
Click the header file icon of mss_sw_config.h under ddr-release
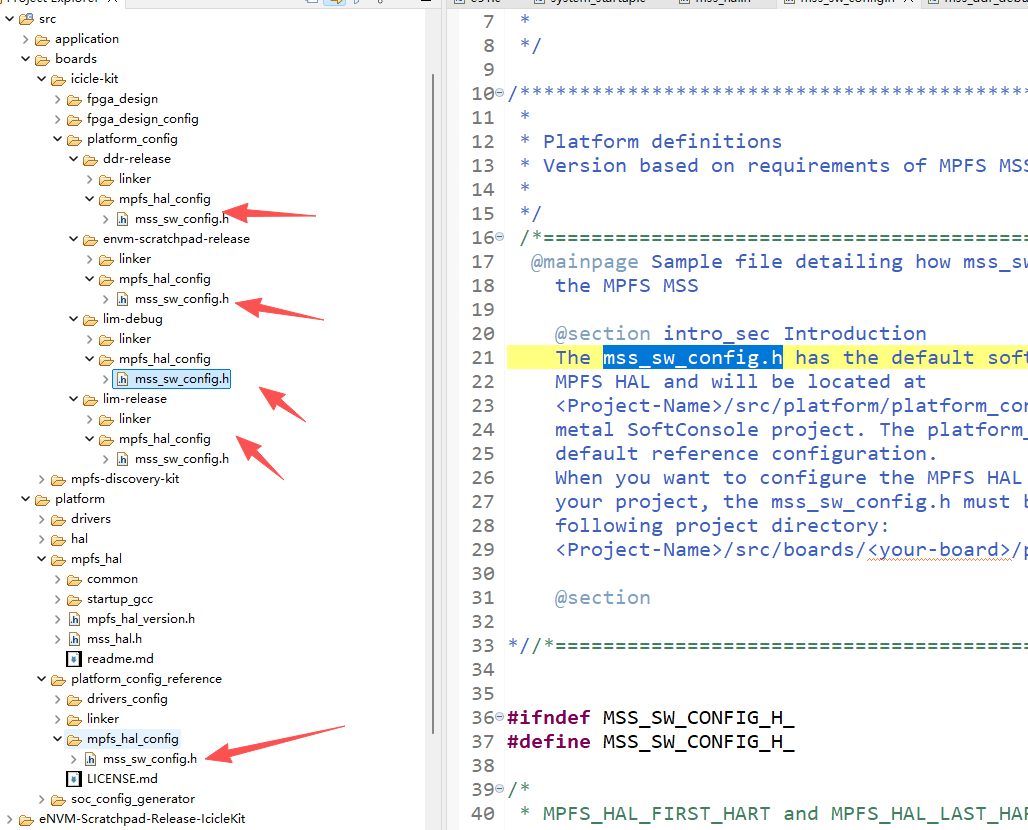coord(123,219)
